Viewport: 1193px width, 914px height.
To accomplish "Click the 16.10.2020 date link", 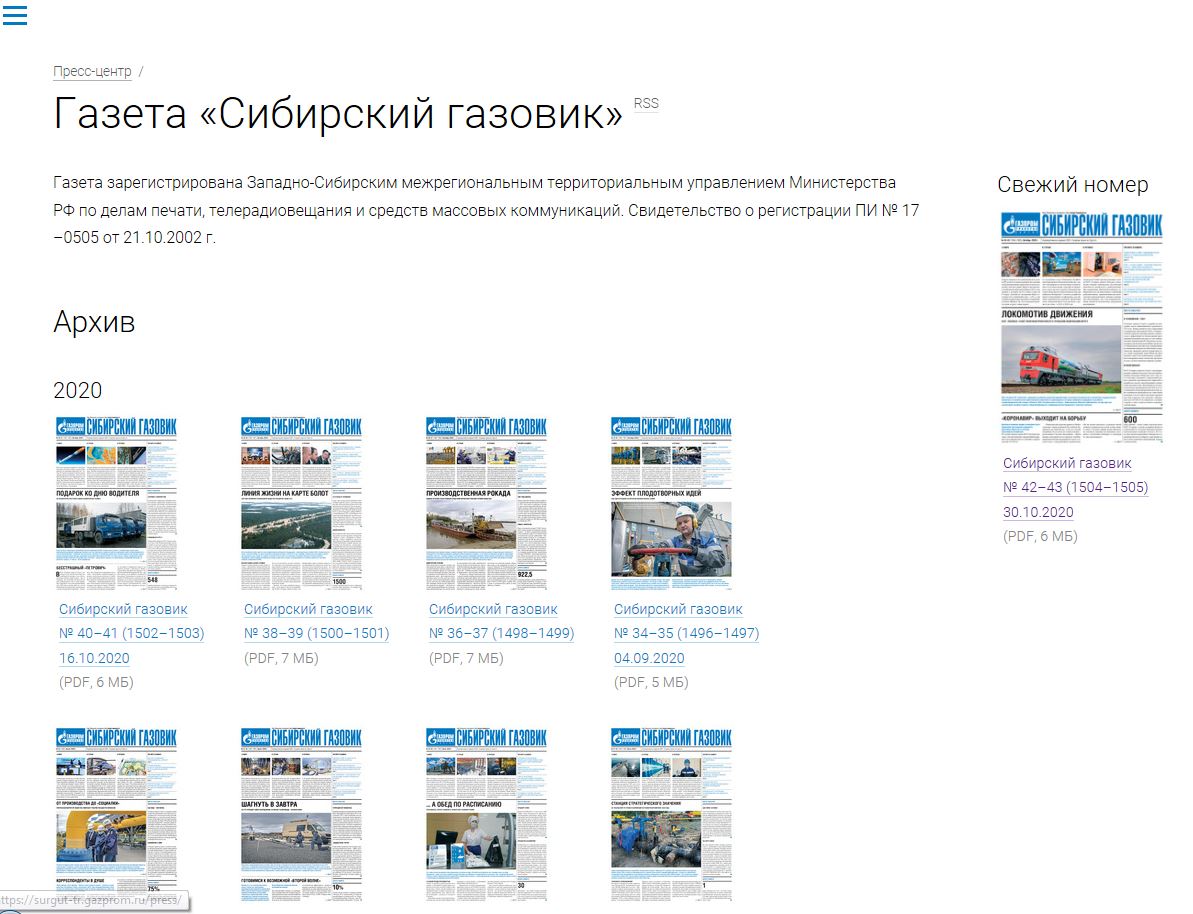I will click(x=94, y=658).
